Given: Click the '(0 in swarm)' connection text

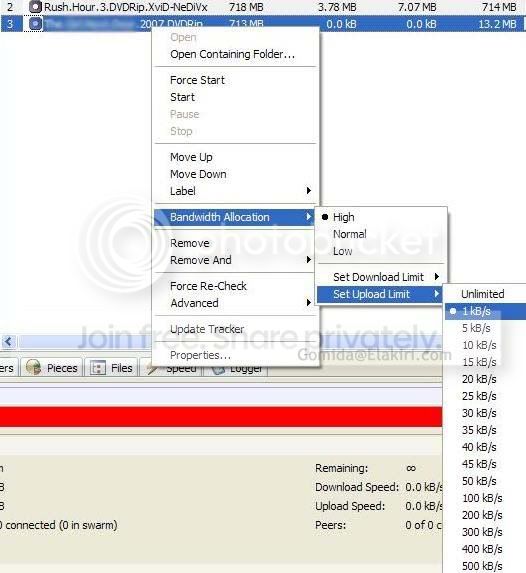Looking at the screenshot, I should 88,525.
